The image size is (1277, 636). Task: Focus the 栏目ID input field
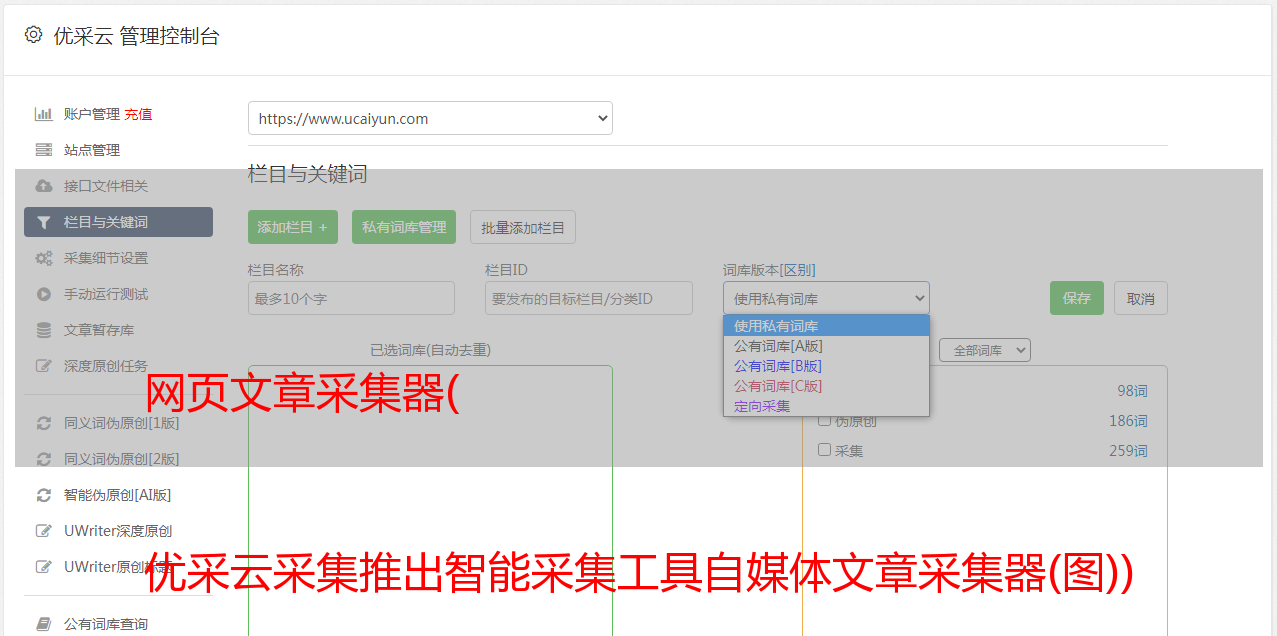click(x=589, y=298)
